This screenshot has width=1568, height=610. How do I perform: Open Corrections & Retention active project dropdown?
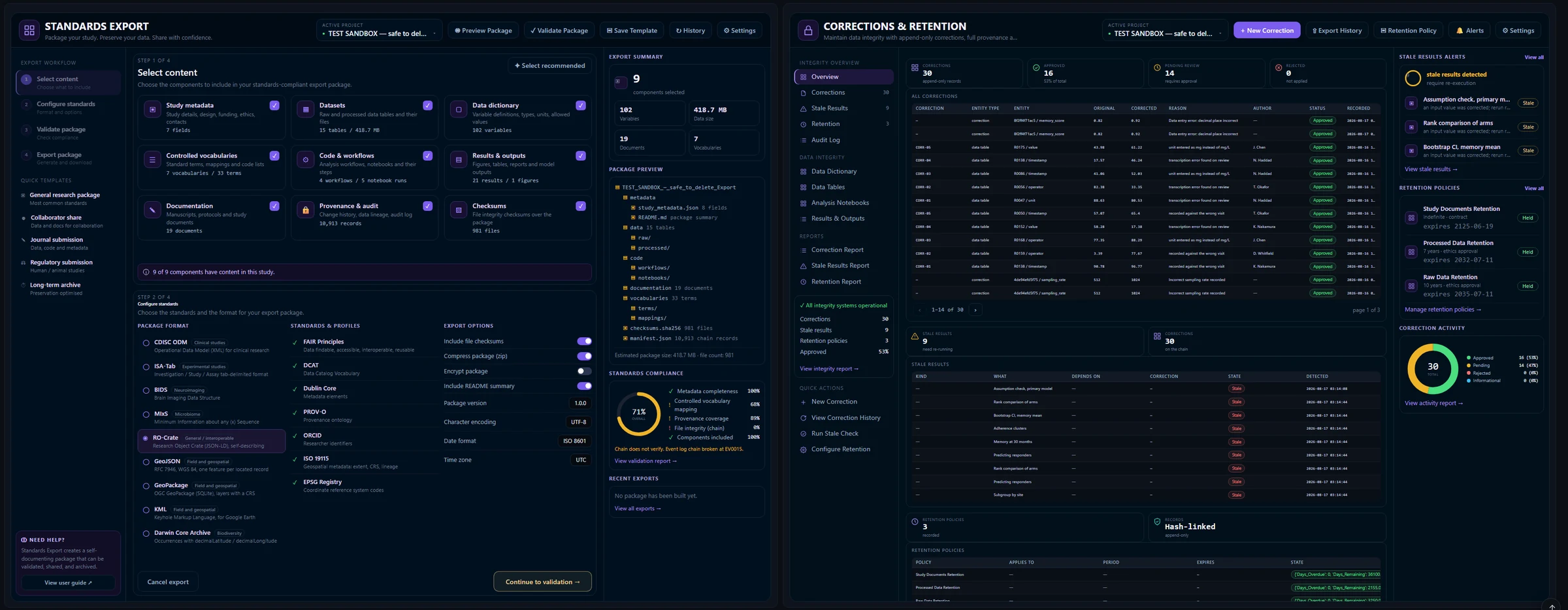tap(1165, 30)
